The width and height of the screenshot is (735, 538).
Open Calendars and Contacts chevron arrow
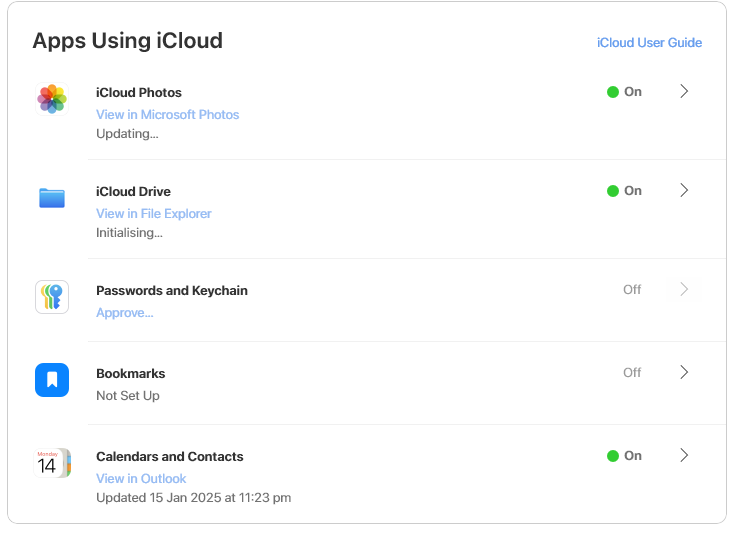(x=684, y=455)
